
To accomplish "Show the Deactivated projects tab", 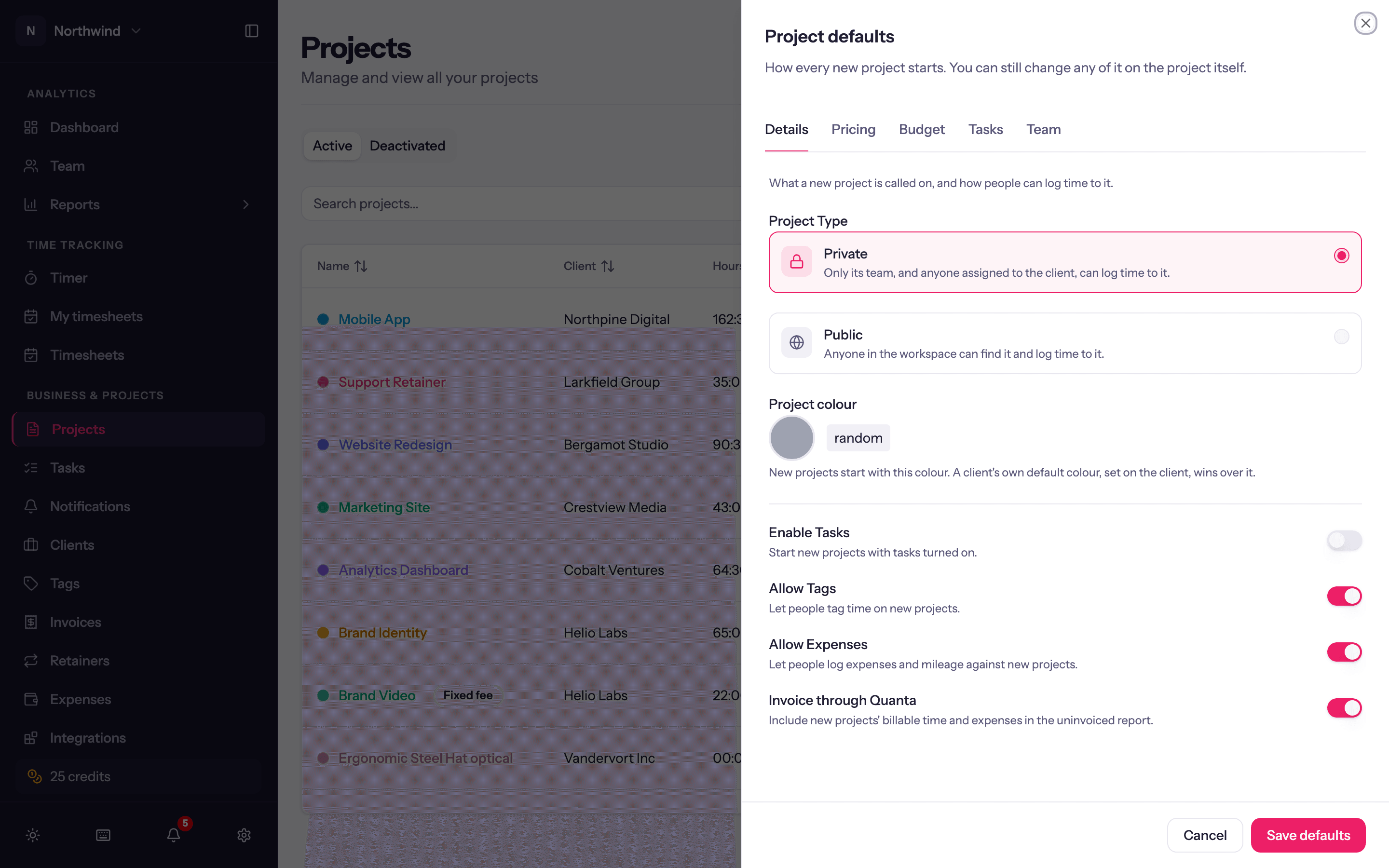I will coord(408,146).
